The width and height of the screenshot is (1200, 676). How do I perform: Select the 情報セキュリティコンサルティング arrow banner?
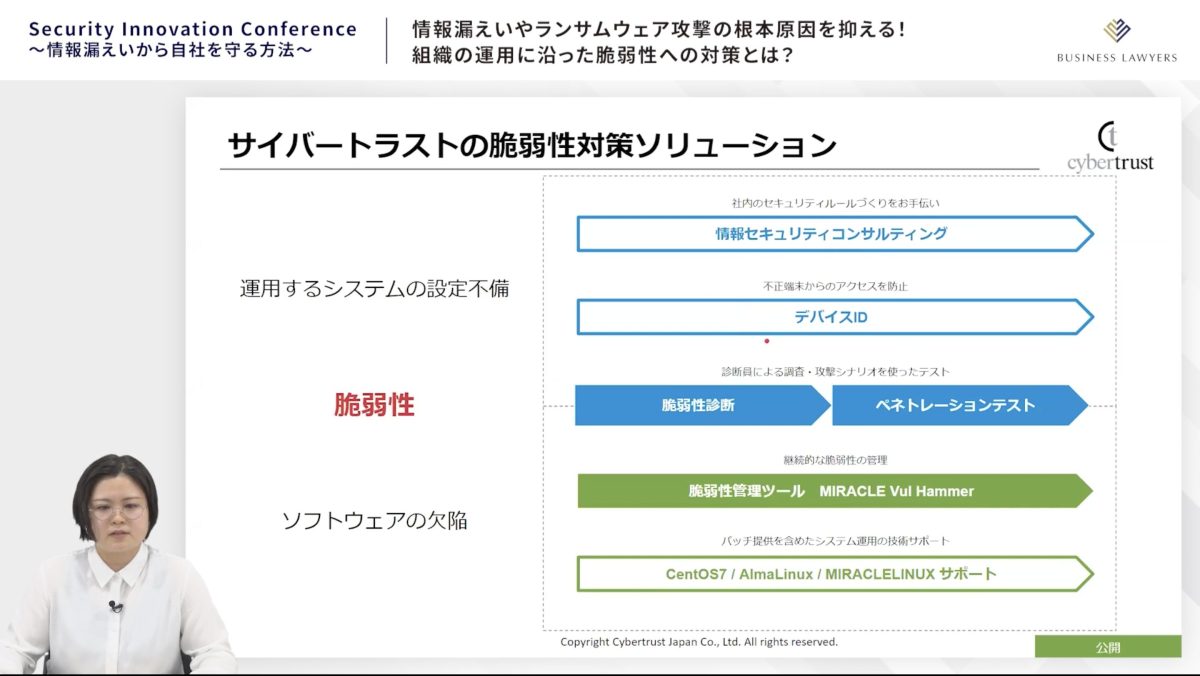[x=835, y=234]
